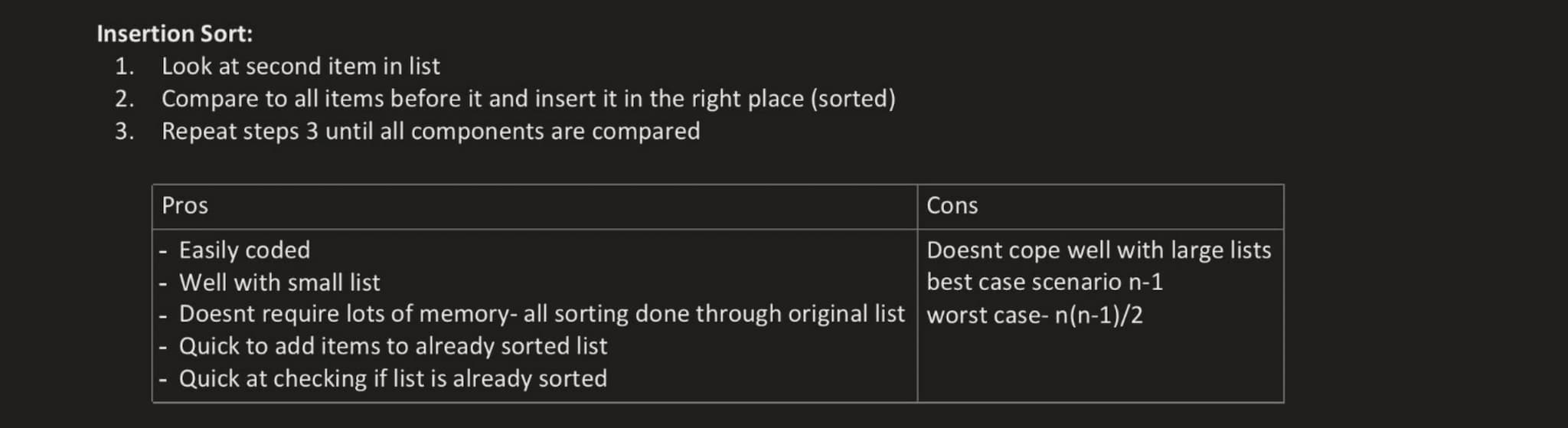Click the word '(sorted)' in step two
This screenshot has height=428, width=1568.
(853, 99)
